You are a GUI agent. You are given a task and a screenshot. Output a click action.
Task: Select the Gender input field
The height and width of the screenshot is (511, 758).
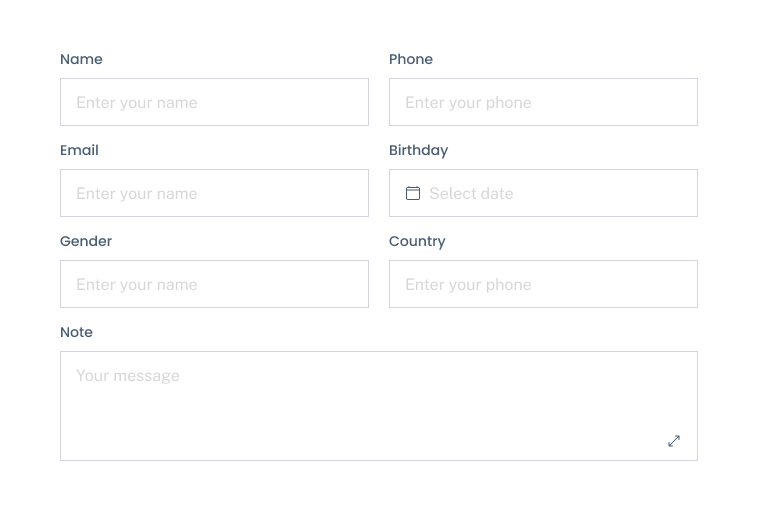tap(214, 284)
